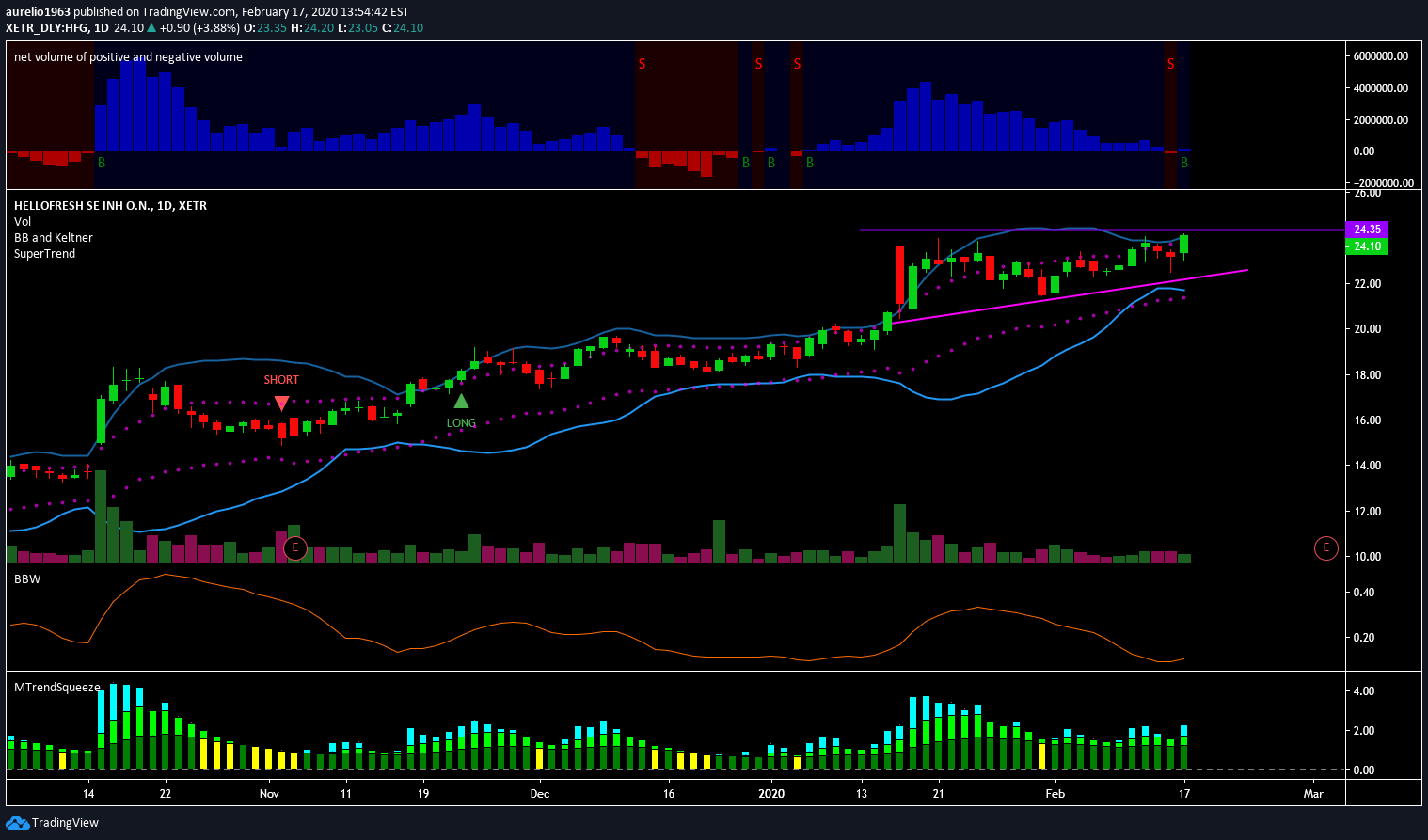
Task: Click the green up arrow beside header price
Action: [x=151, y=28]
